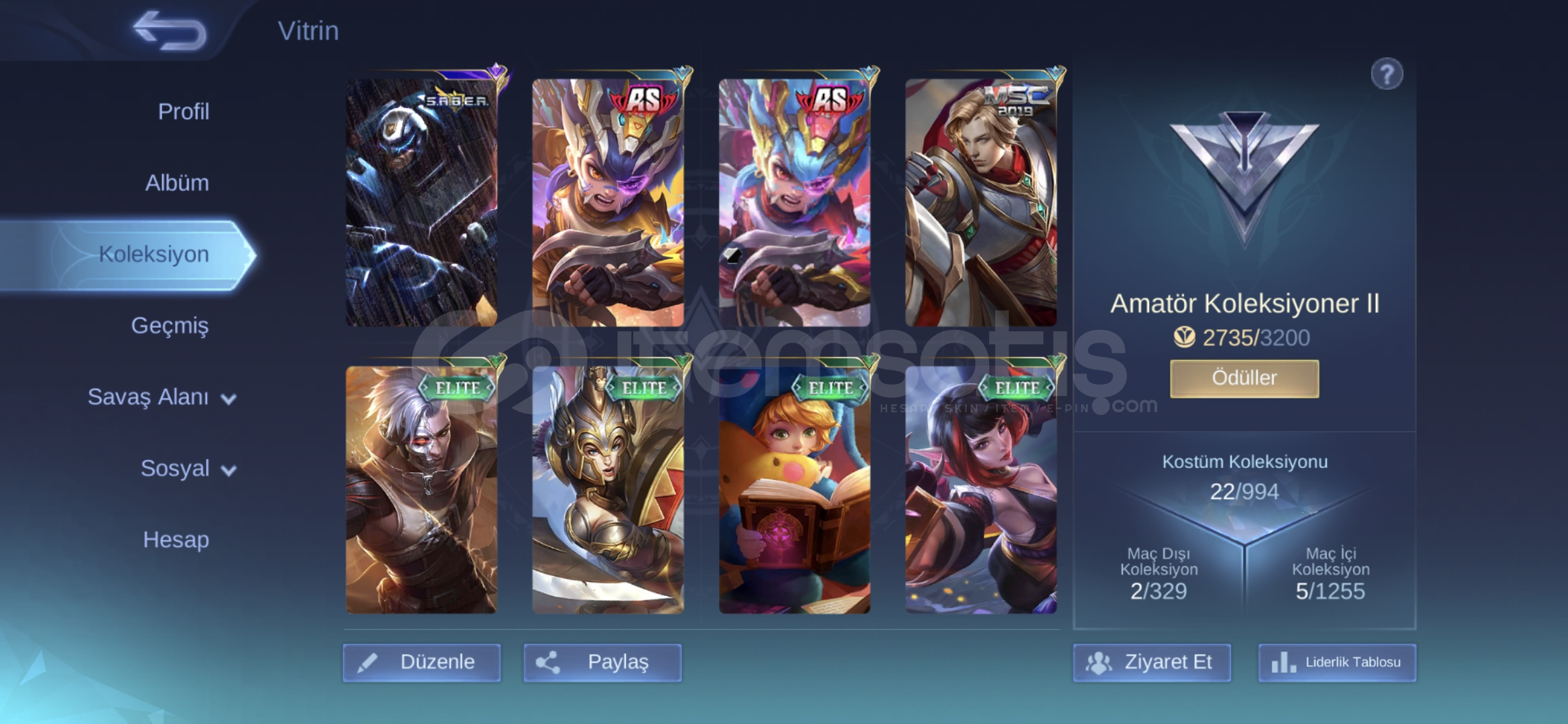
Task: Open the Kostüm Koleksiyonu 22/994 section
Action: [1244, 477]
